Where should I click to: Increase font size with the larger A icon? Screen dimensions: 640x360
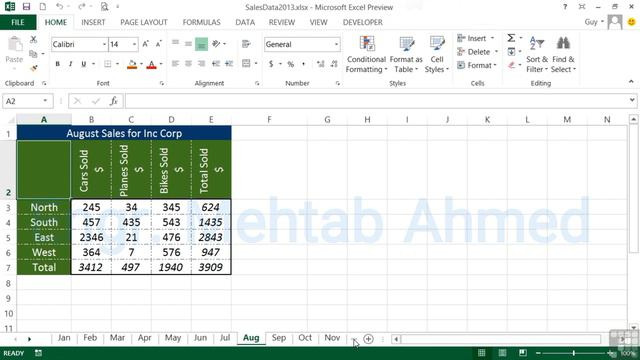146,44
